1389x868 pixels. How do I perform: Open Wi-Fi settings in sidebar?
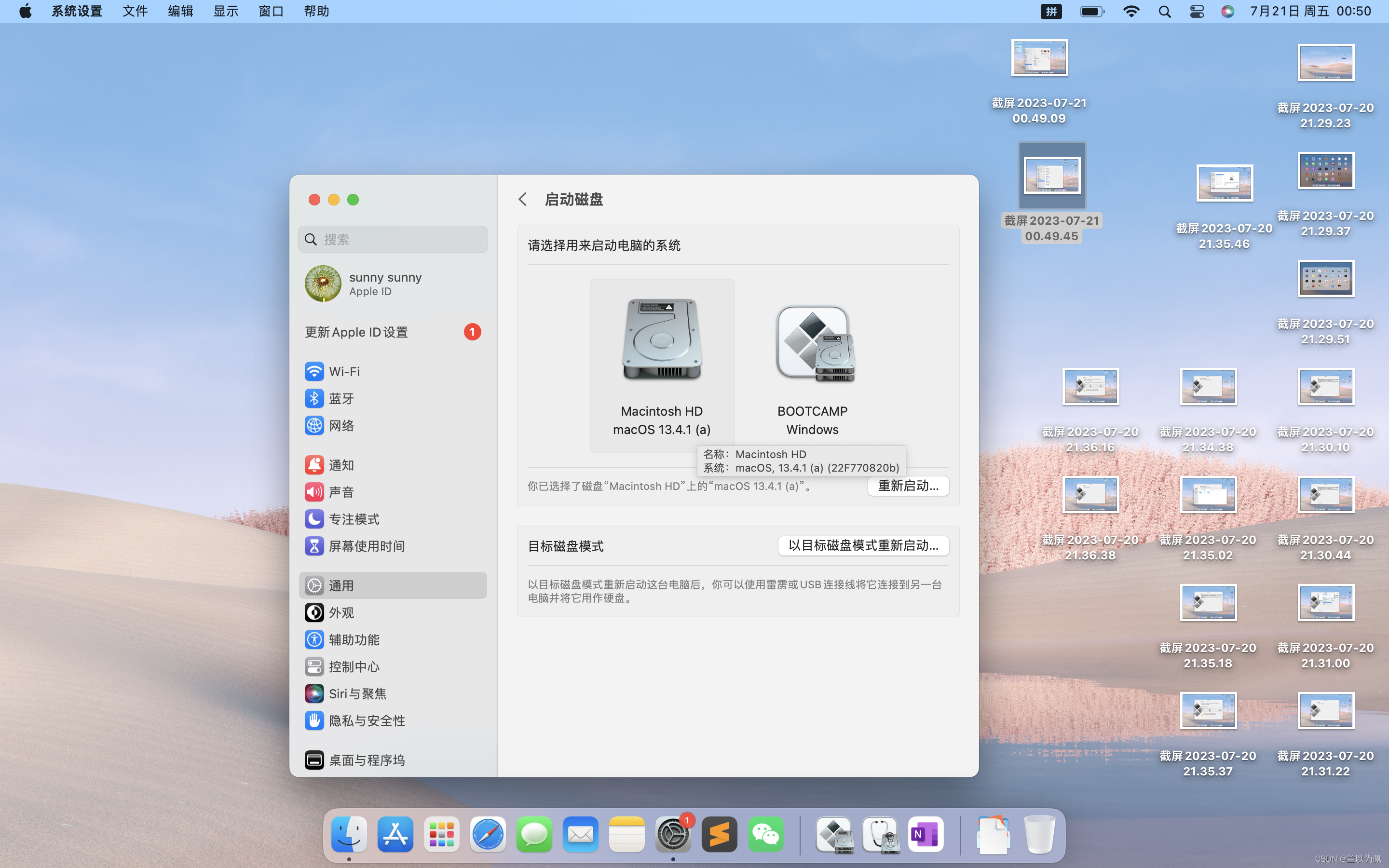click(343, 371)
